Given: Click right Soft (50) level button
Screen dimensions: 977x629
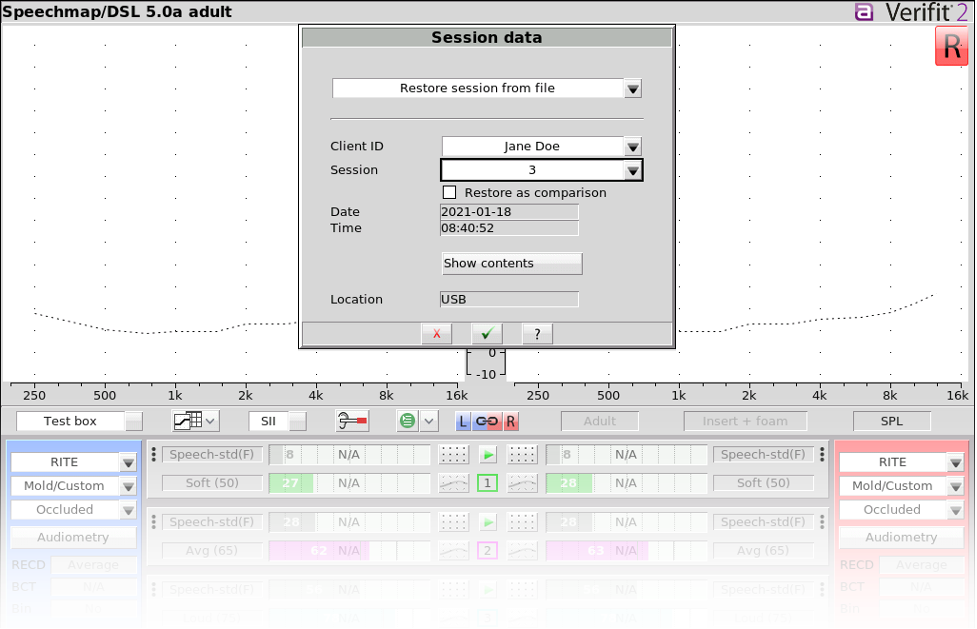Looking at the screenshot, I should [763, 483].
